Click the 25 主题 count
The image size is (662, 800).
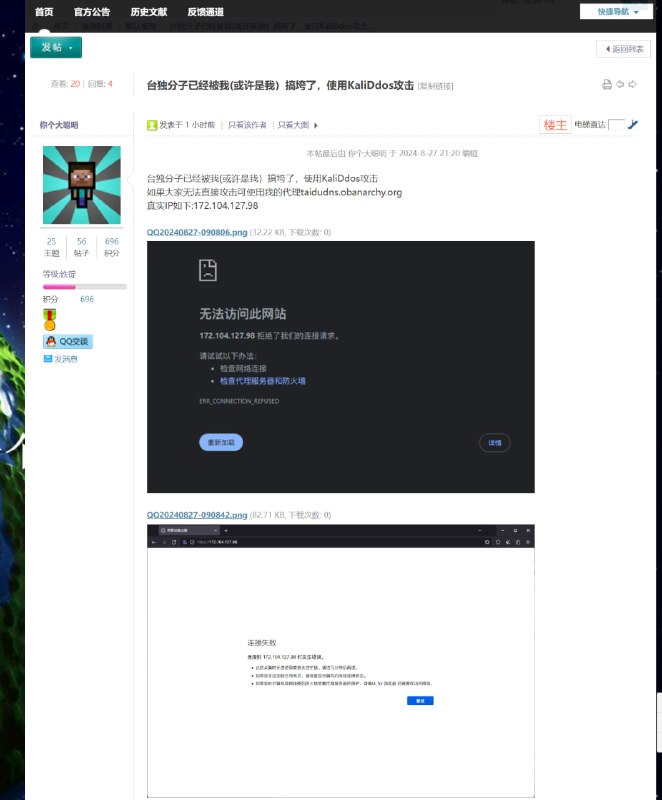52,247
